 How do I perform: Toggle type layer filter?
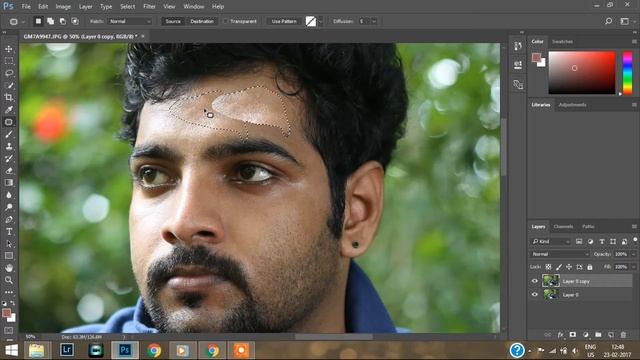point(602,242)
